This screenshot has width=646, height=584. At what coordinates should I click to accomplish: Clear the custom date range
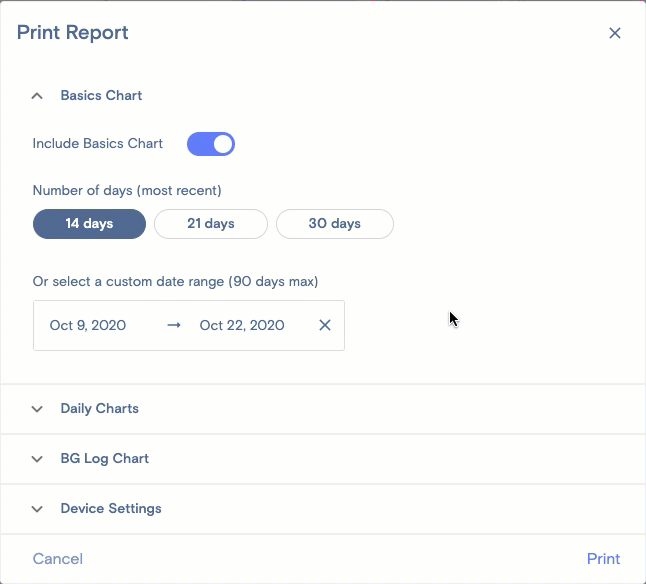point(325,325)
